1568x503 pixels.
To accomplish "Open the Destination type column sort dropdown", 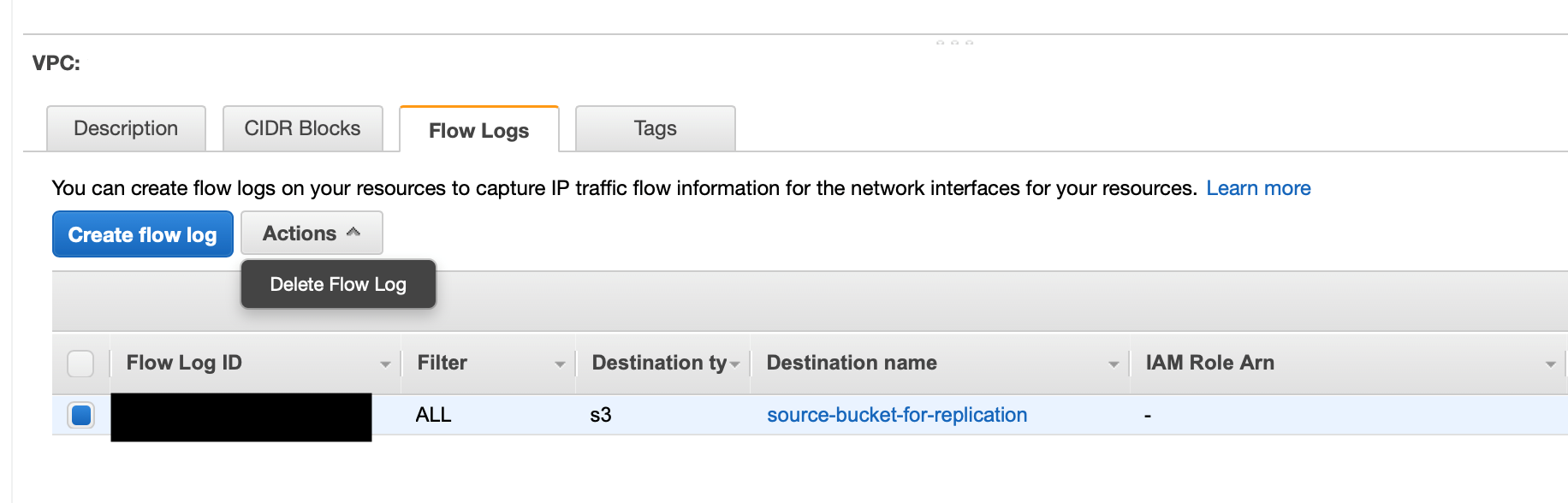I will 734,364.
